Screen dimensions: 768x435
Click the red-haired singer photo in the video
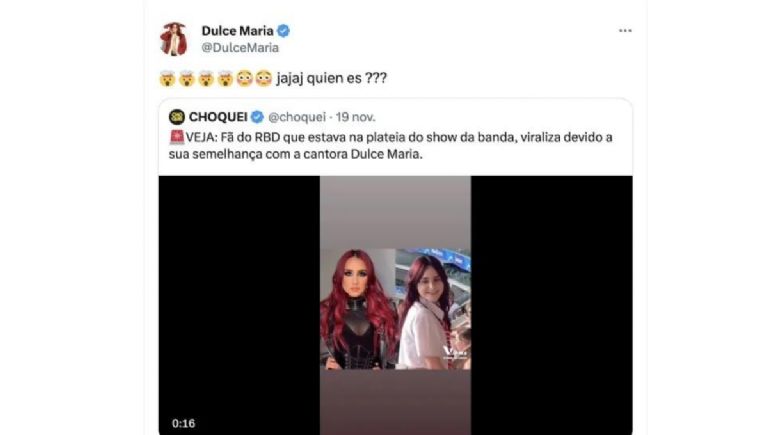358,309
